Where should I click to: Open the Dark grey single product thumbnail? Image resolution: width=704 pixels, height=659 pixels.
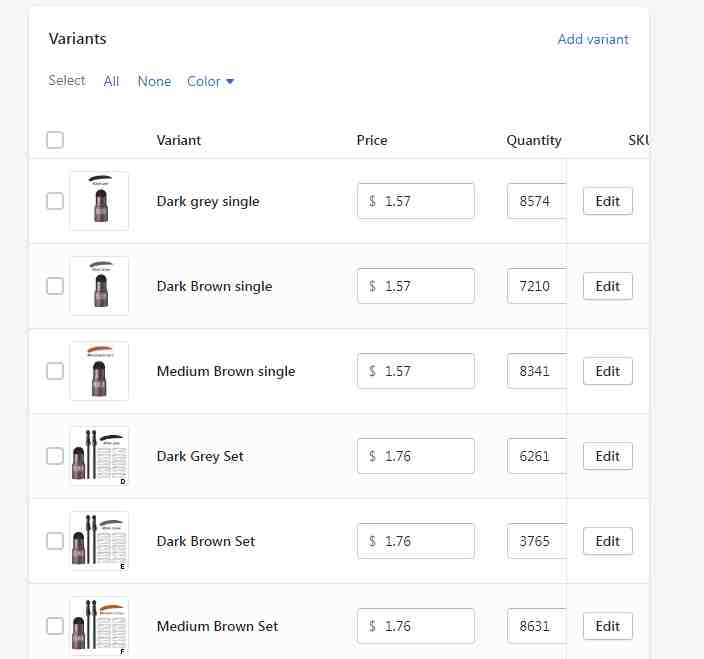click(x=99, y=201)
